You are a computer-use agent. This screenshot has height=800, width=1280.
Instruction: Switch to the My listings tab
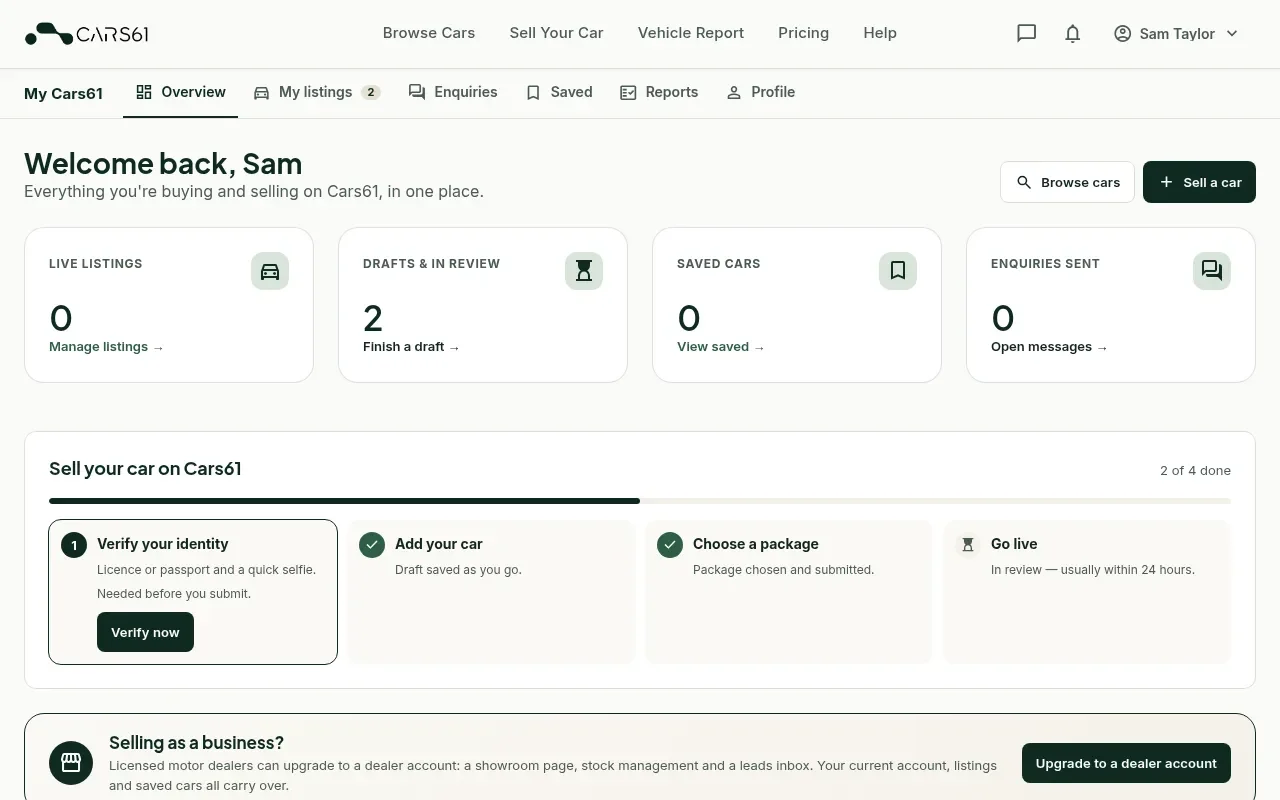(317, 92)
